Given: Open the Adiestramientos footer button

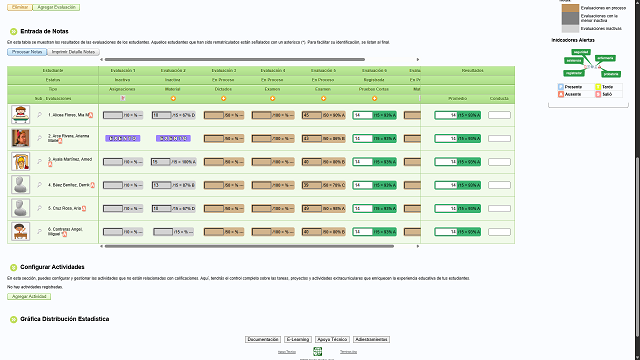Looking at the screenshot, I should pos(371,339).
